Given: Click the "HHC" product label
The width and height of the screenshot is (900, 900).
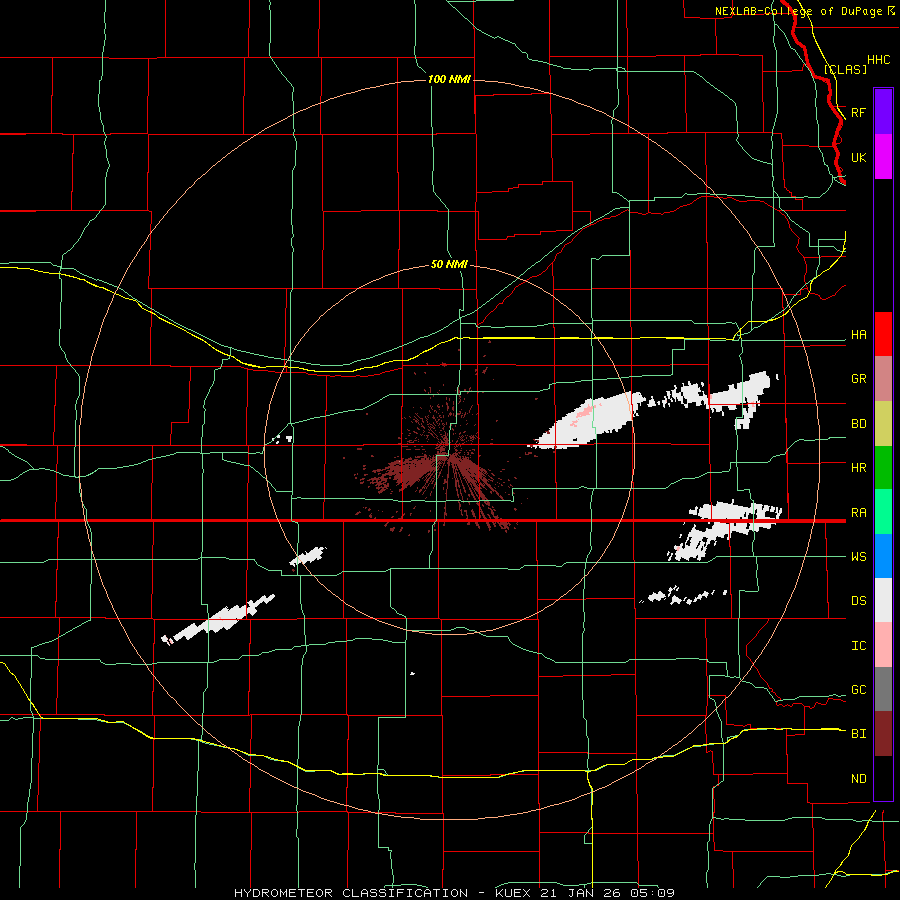Looking at the screenshot, I should [878, 60].
